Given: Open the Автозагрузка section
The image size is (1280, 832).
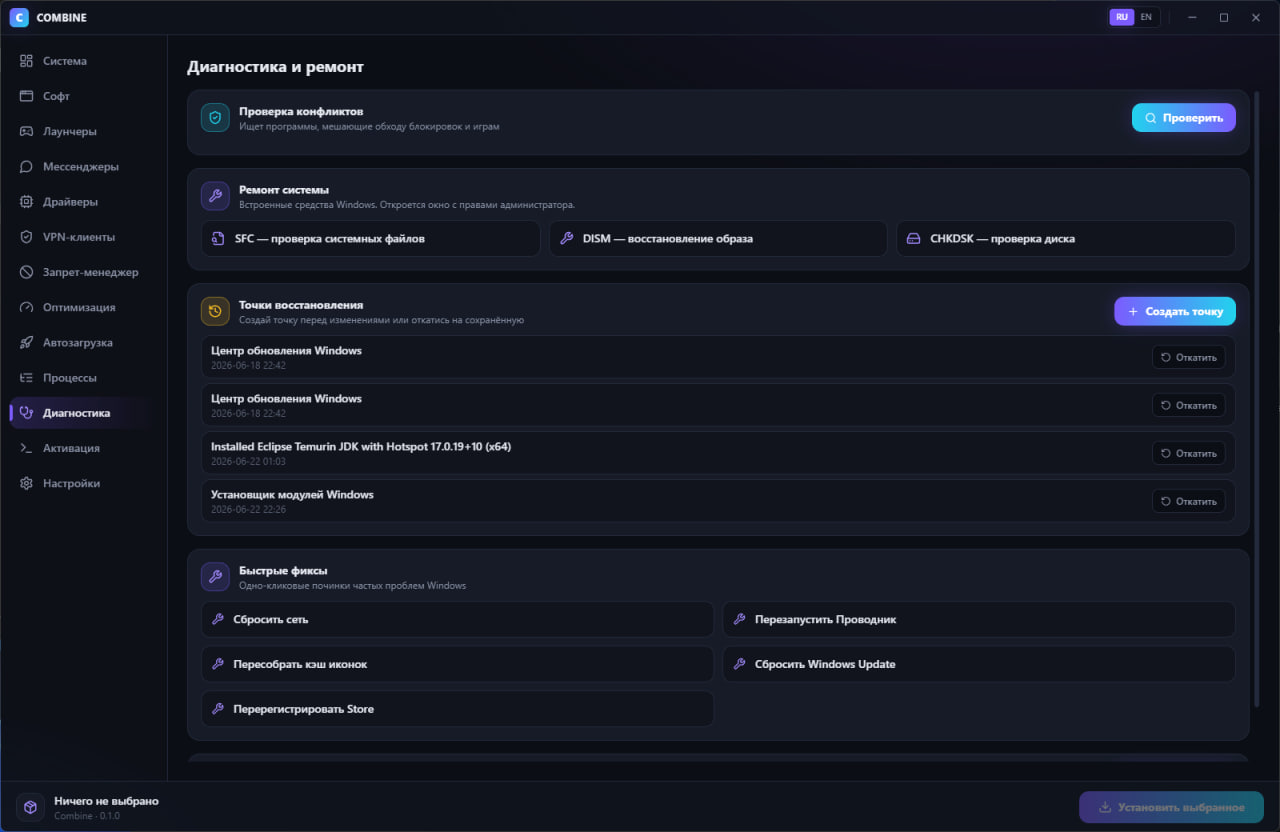Looking at the screenshot, I should (84, 342).
